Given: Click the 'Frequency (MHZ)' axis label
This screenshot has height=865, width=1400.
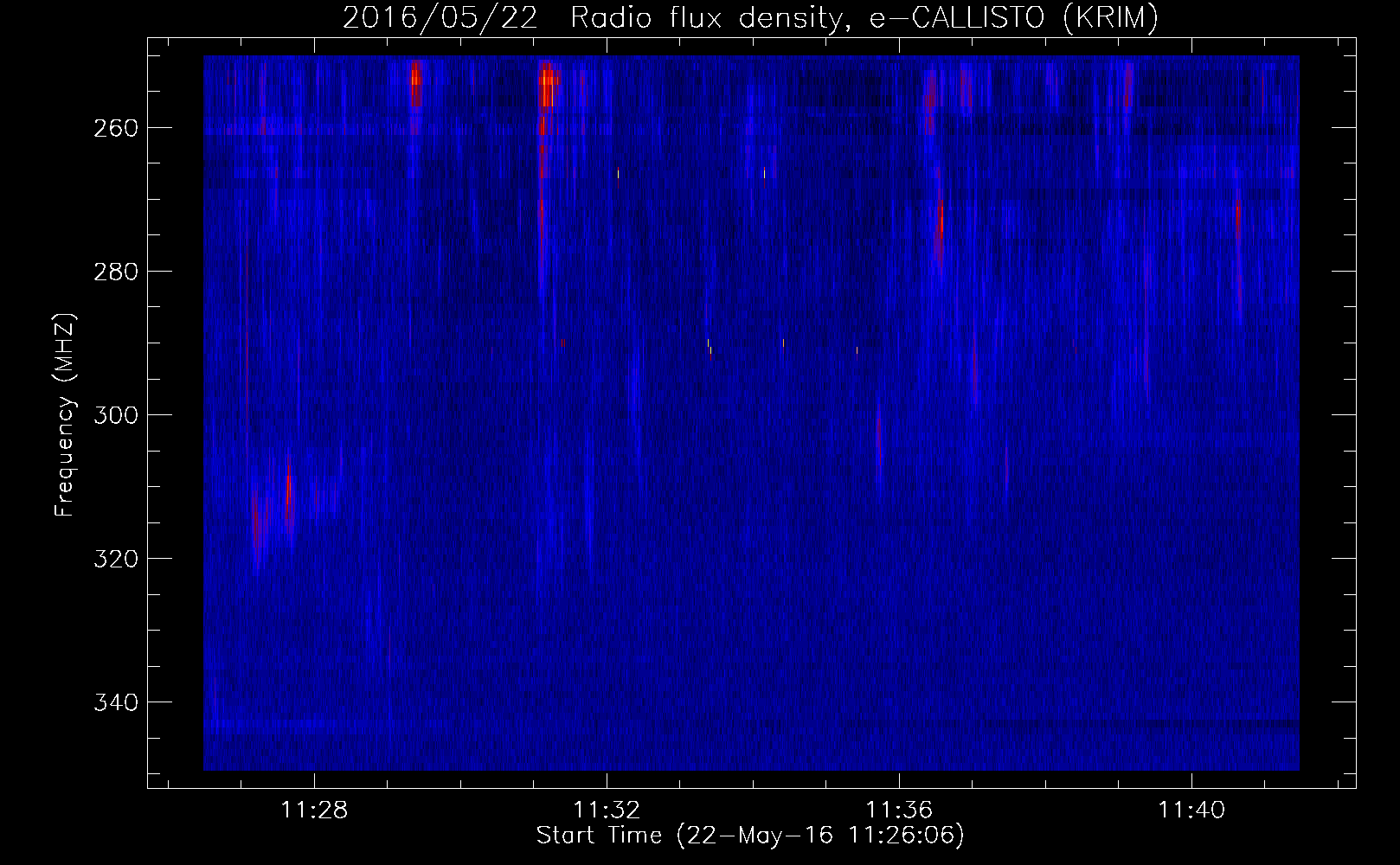Looking at the screenshot, I should click(66, 414).
